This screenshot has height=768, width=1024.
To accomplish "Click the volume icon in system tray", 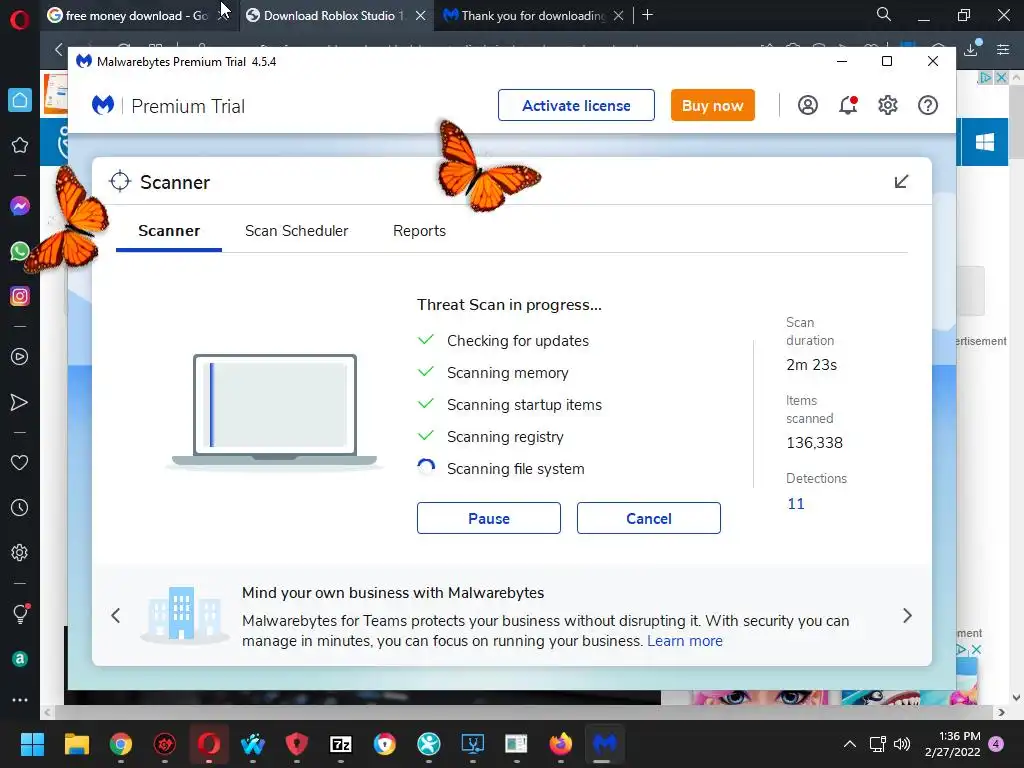I will pos(902,744).
